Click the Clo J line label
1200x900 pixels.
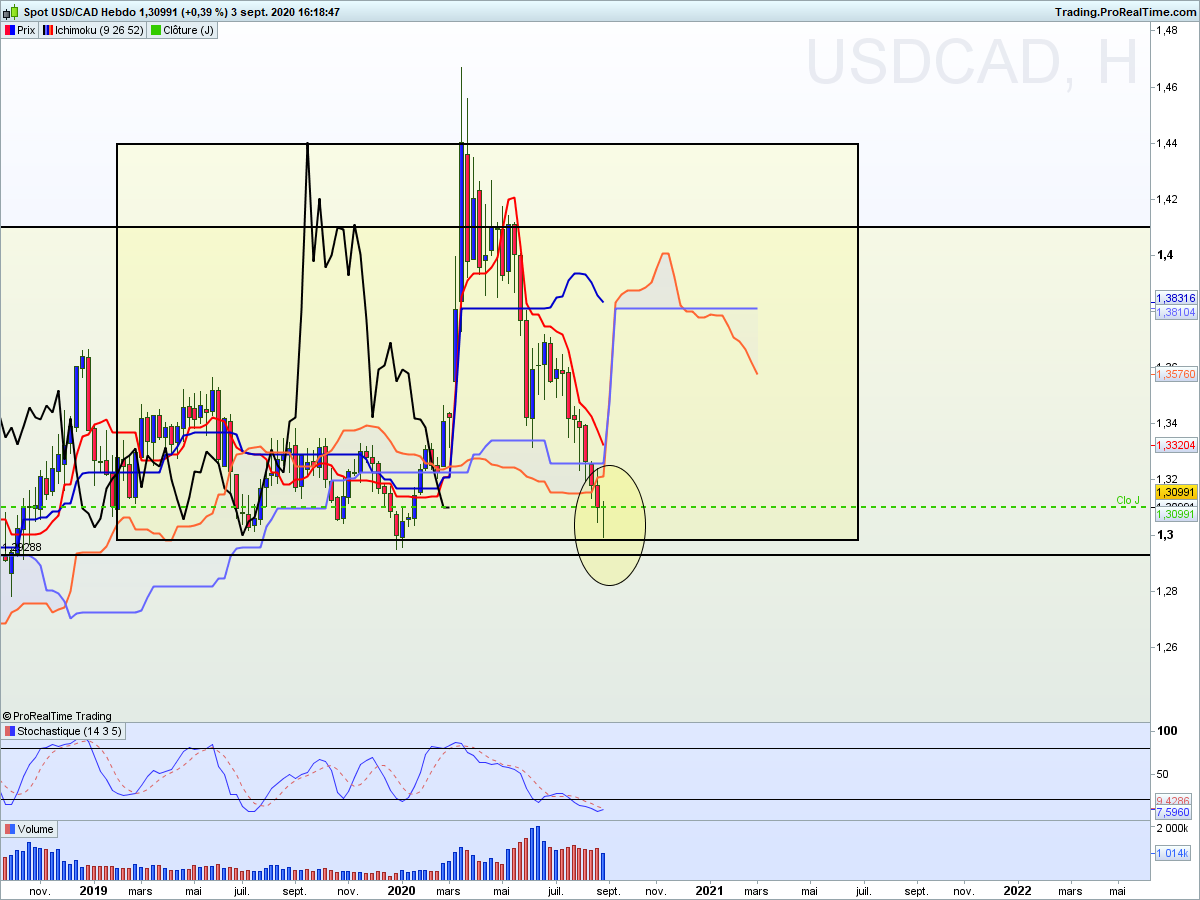(1128, 500)
